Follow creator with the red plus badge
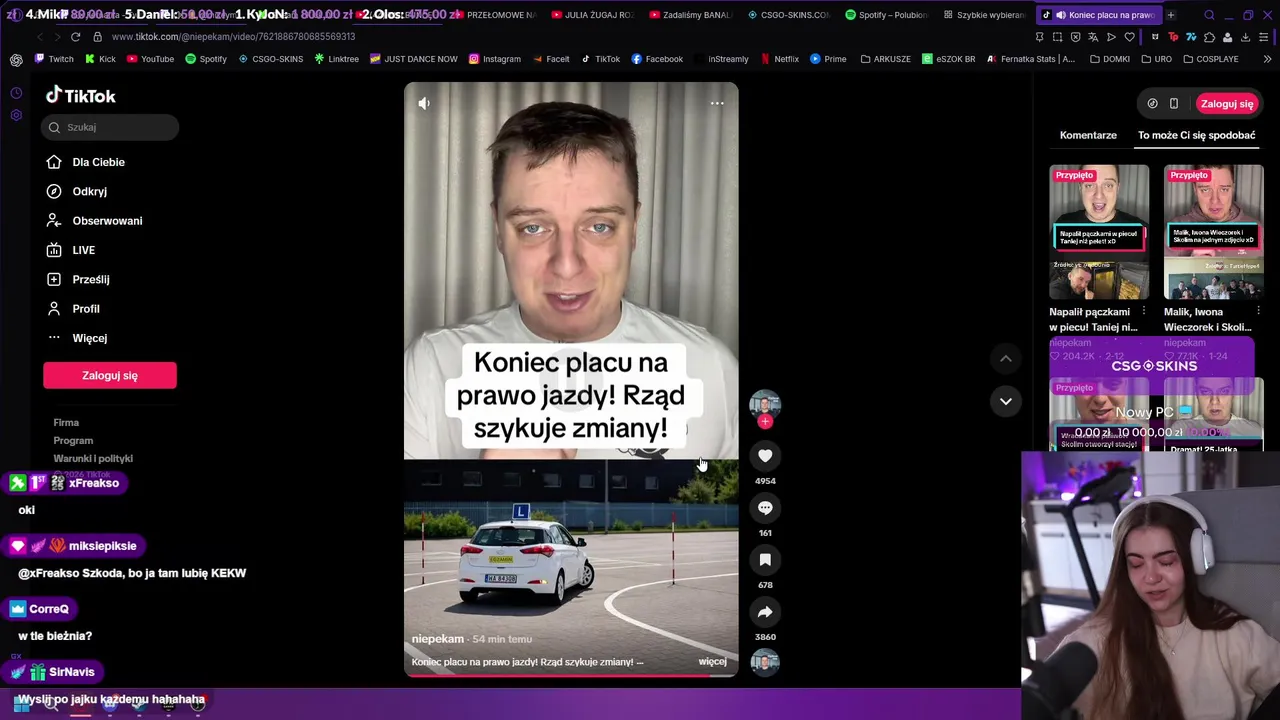 tap(765, 422)
